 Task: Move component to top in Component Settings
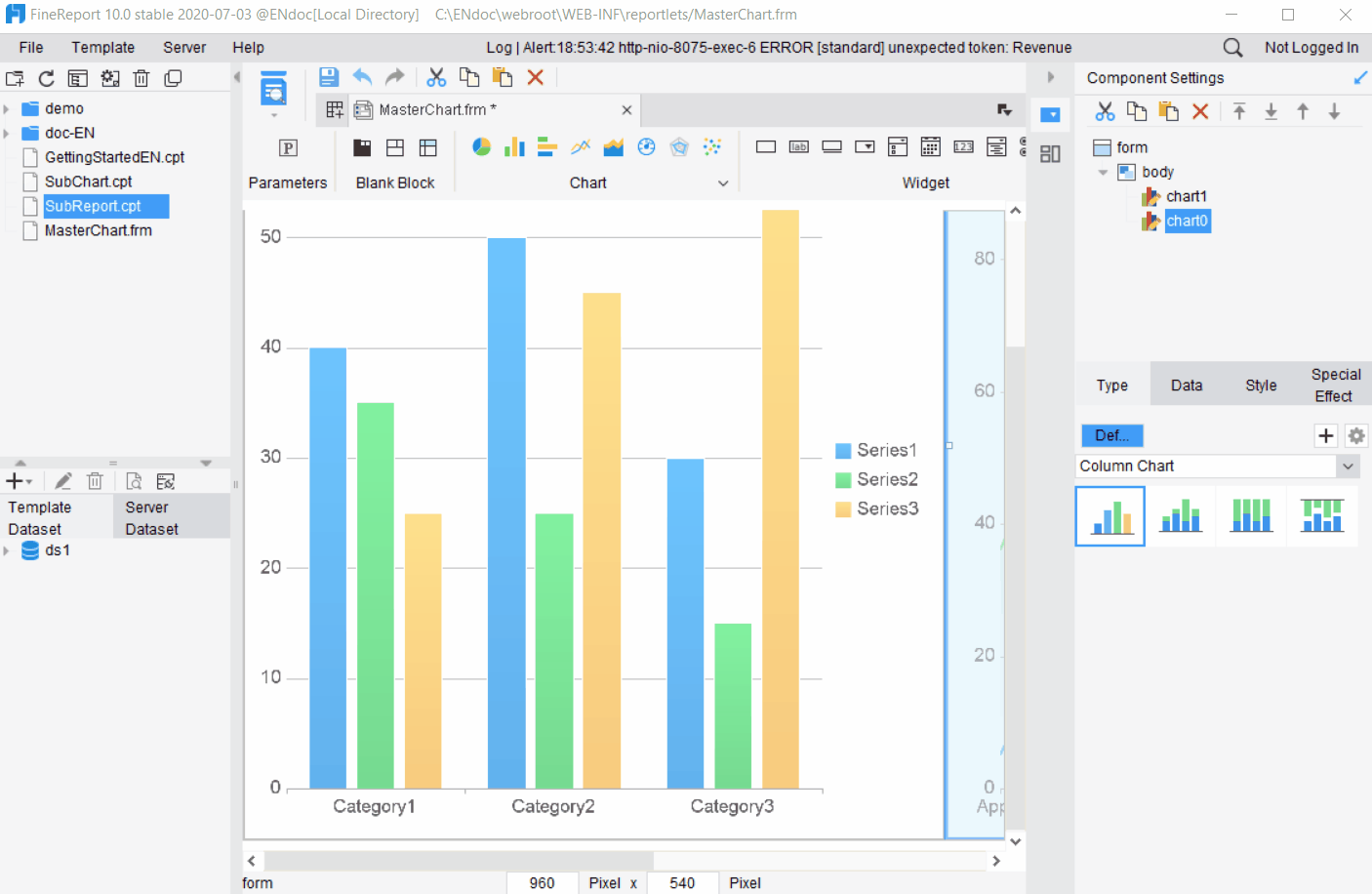point(1239,112)
